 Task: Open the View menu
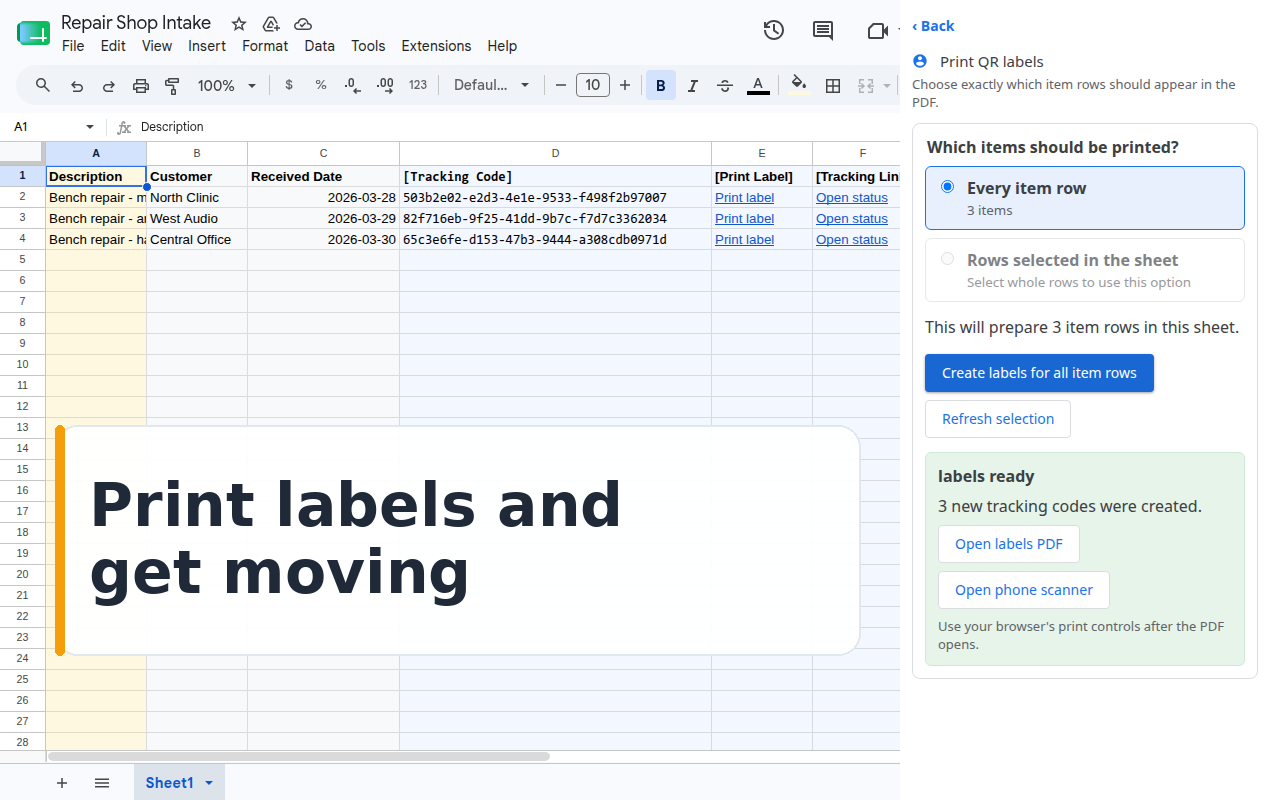pyautogui.click(x=157, y=46)
